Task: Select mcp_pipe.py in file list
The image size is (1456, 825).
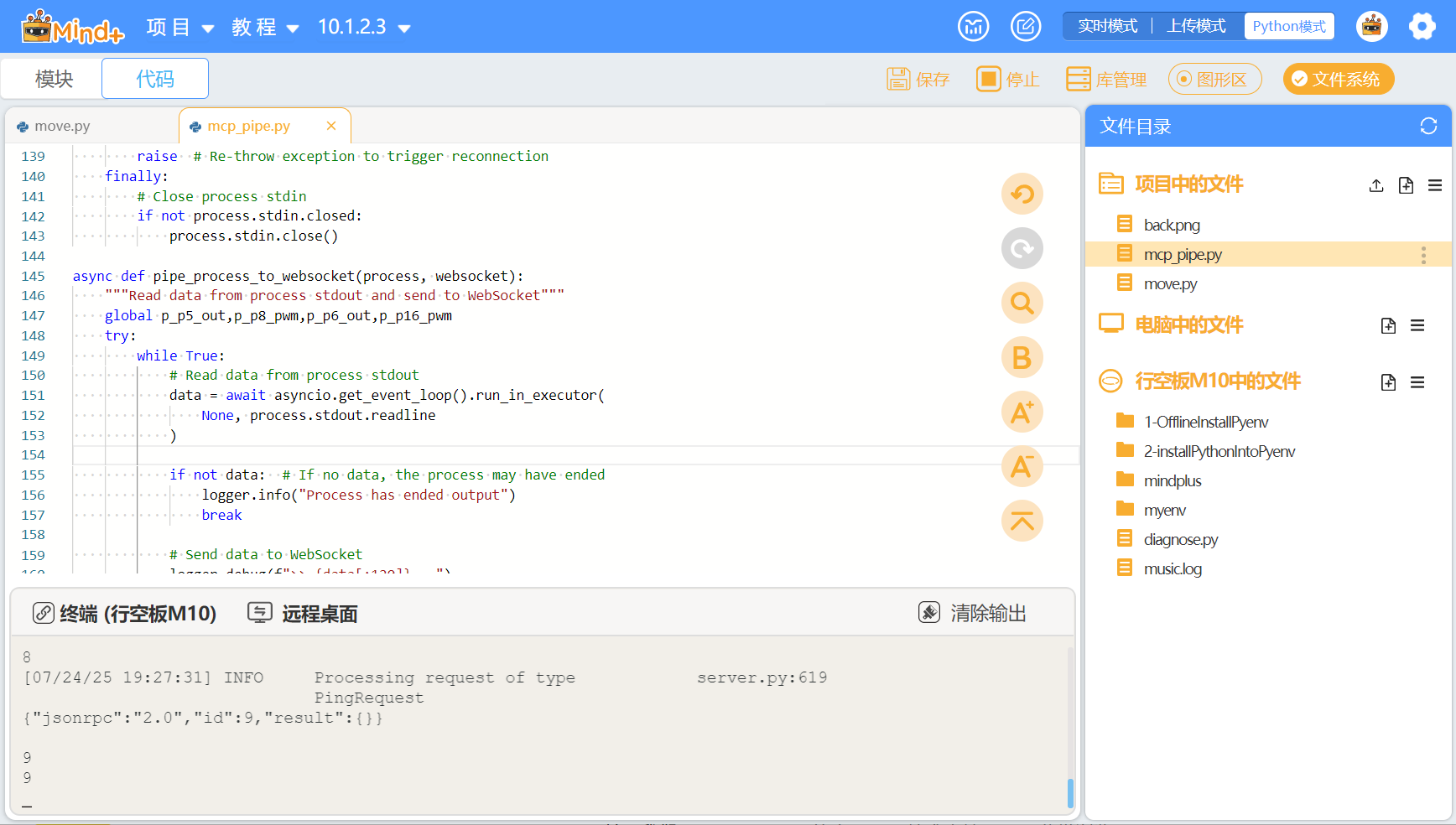Action: pos(1268,254)
